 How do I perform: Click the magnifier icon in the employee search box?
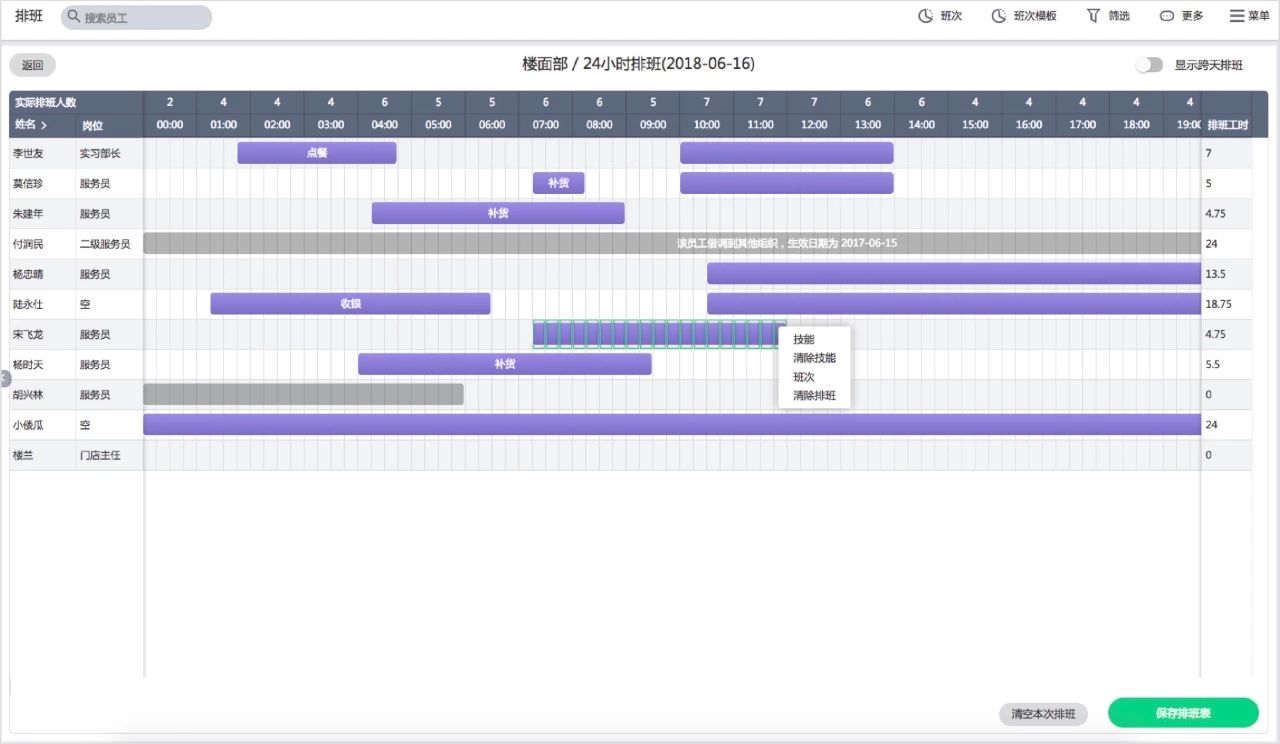click(x=74, y=16)
